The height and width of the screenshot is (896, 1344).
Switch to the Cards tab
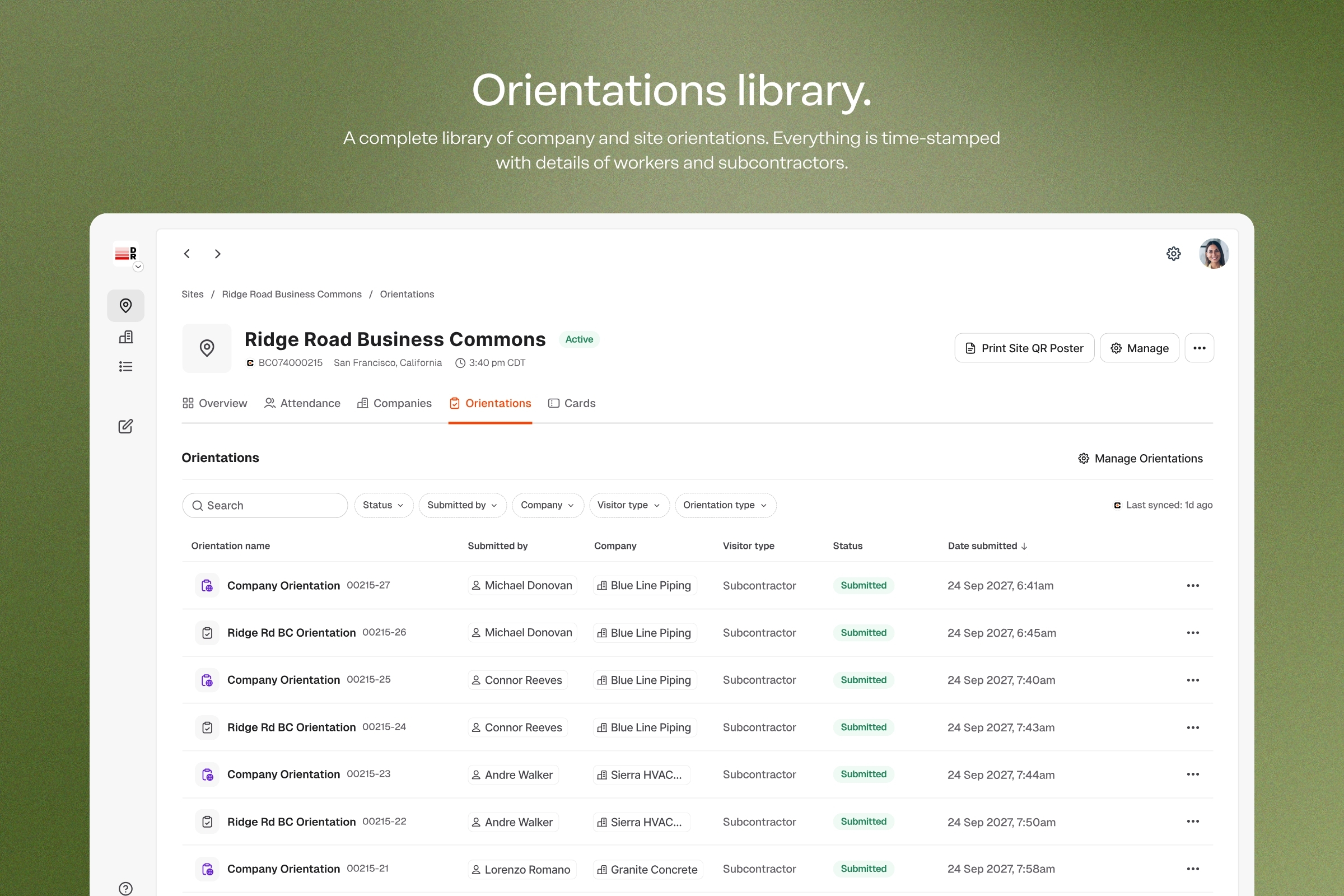572,403
